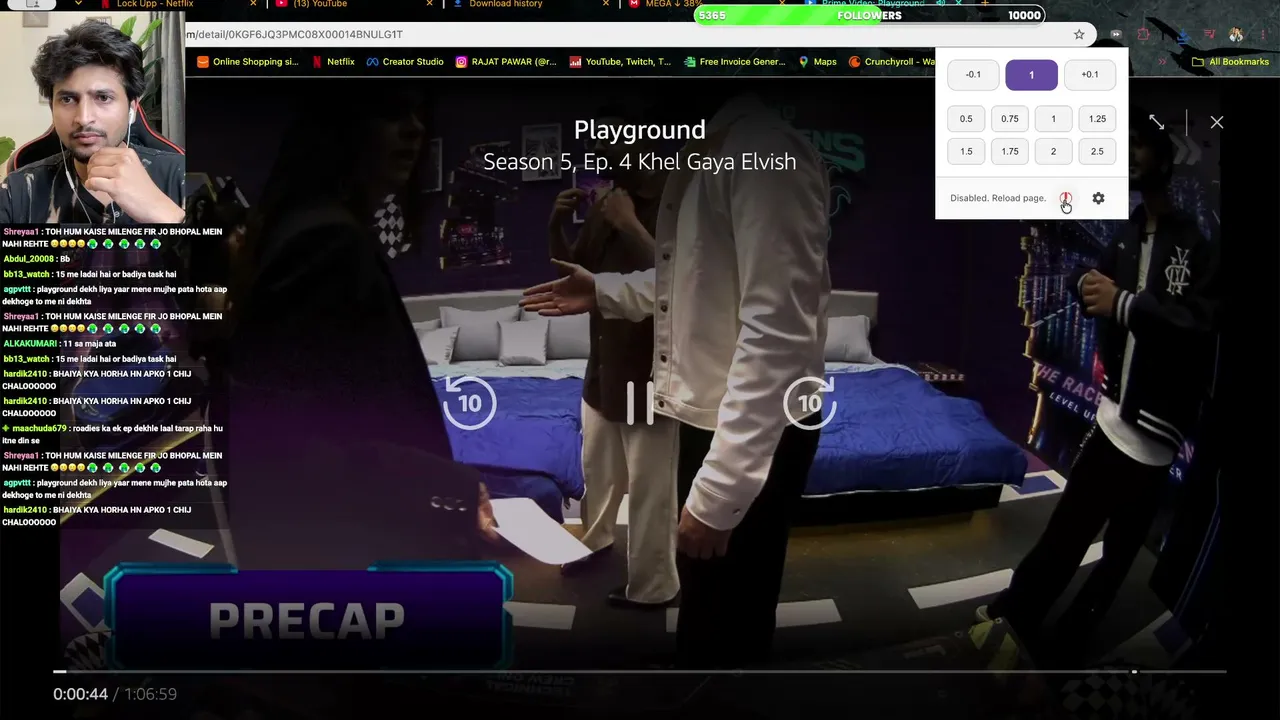Choose the 1 preset in the speed grid

(x=1053, y=119)
